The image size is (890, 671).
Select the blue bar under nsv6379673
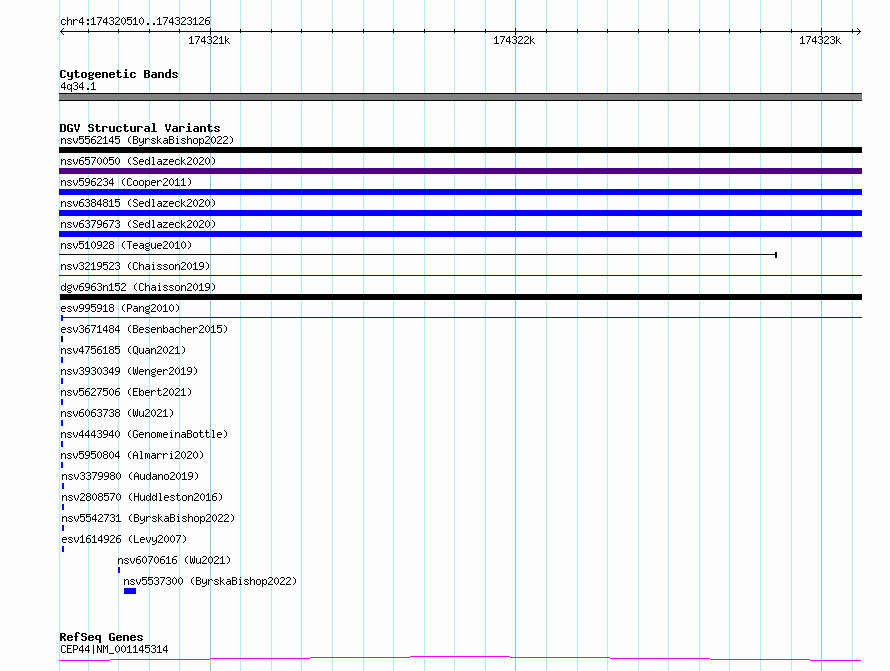coord(460,234)
